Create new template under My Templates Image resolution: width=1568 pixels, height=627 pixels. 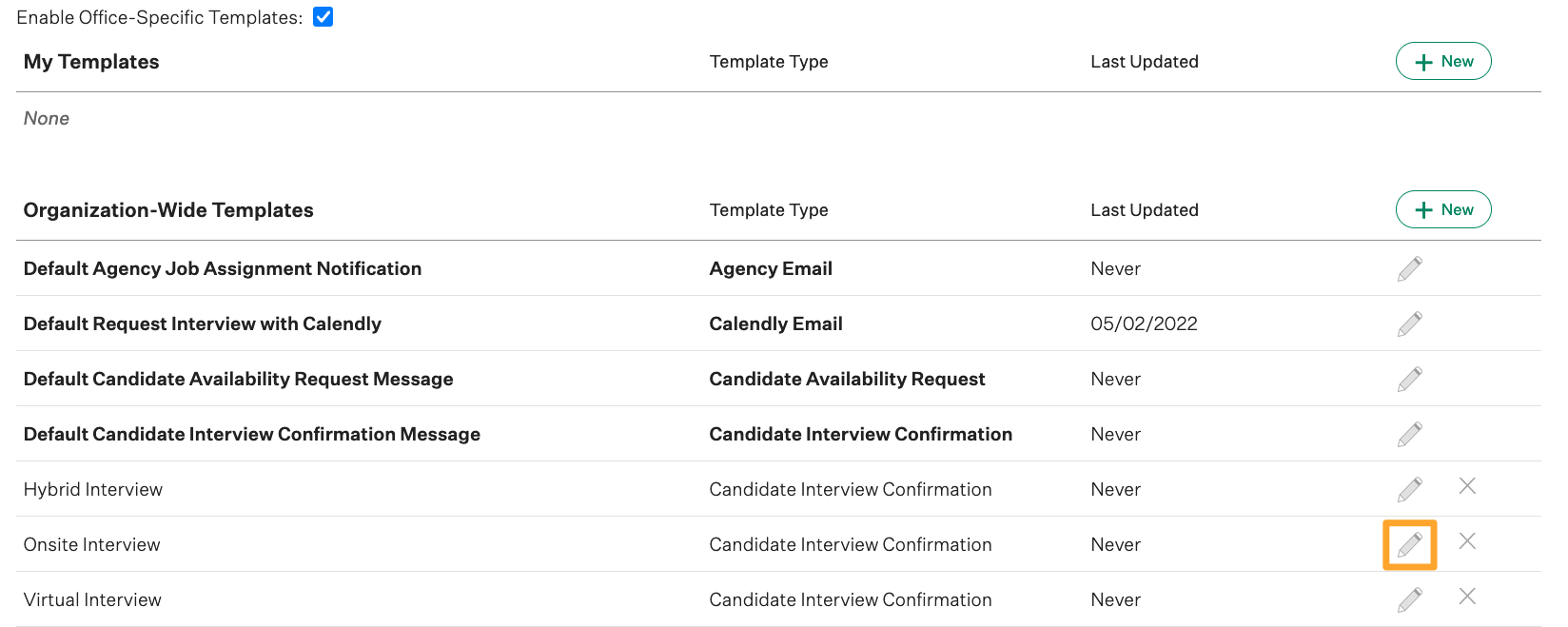click(x=1442, y=62)
